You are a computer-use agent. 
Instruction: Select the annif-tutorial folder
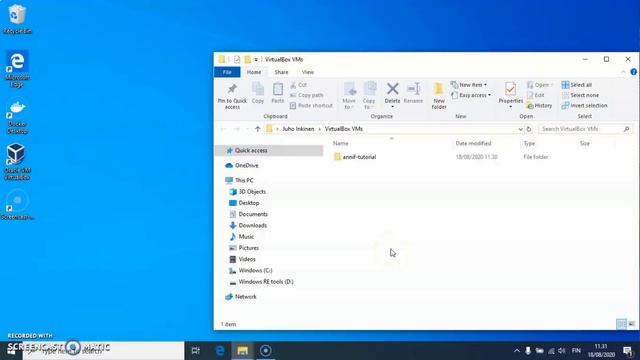355,157
